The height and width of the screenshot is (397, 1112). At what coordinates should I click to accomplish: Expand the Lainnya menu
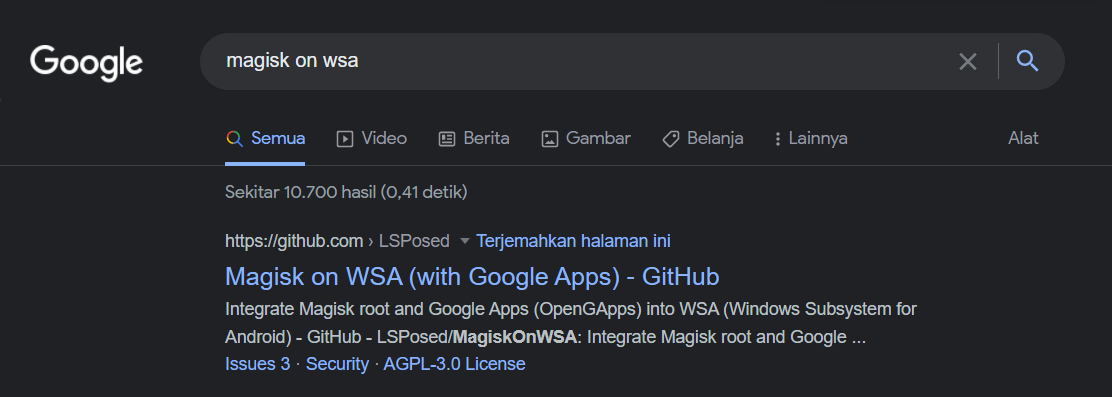click(x=811, y=139)
